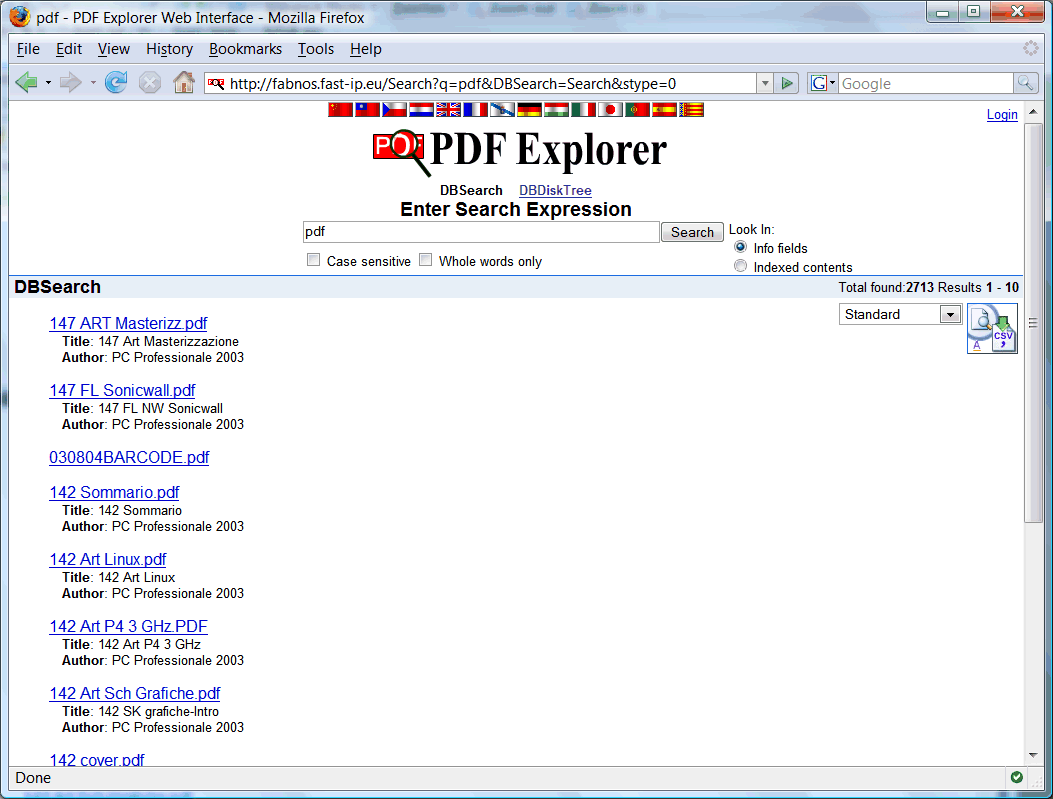Open the Google search engine selector dropdown
The height and width of the screenshot is (799, 1053).
coord(823,84)
